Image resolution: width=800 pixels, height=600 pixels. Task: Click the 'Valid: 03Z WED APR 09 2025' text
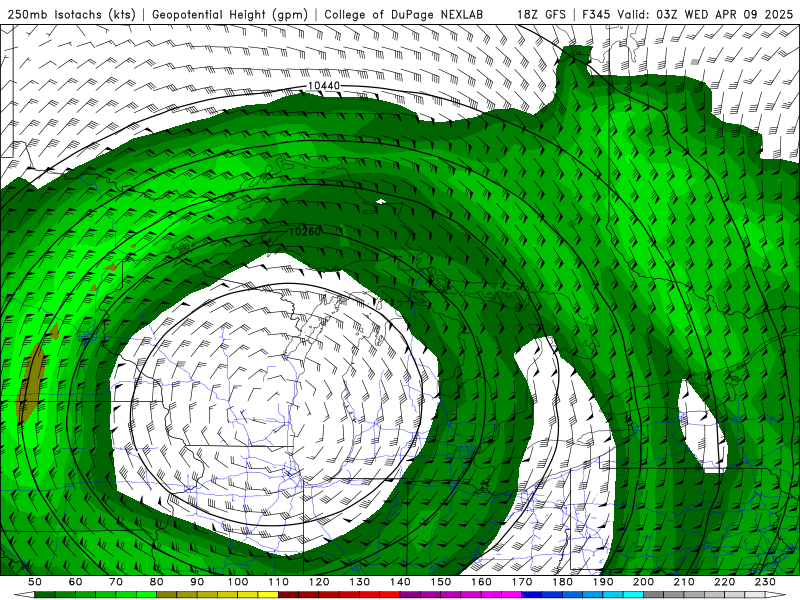pyautogui.click(x=705, y=15)
